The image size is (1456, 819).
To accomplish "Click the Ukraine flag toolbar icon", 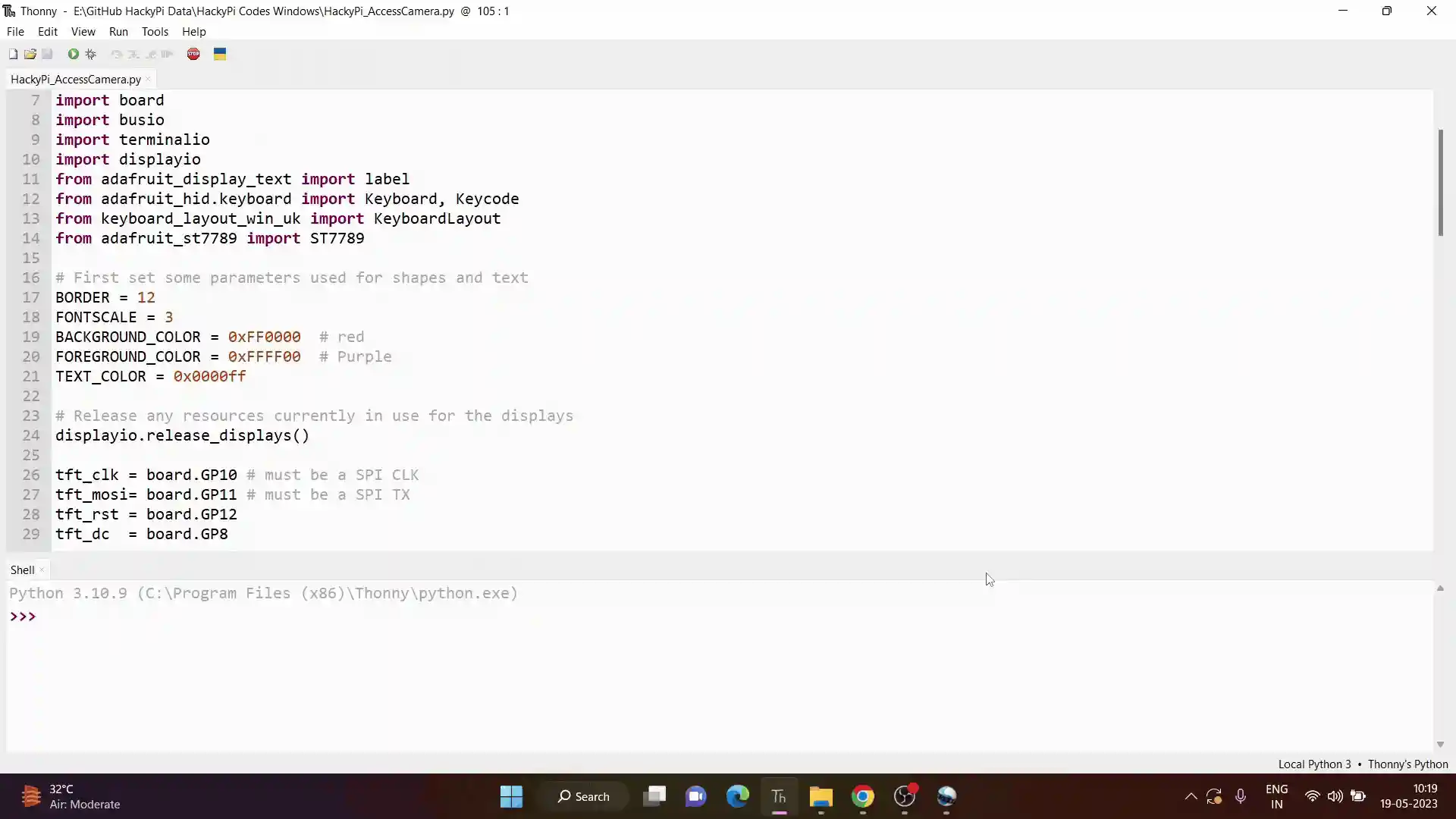I will pyautogui.click(x=220, y=54).
